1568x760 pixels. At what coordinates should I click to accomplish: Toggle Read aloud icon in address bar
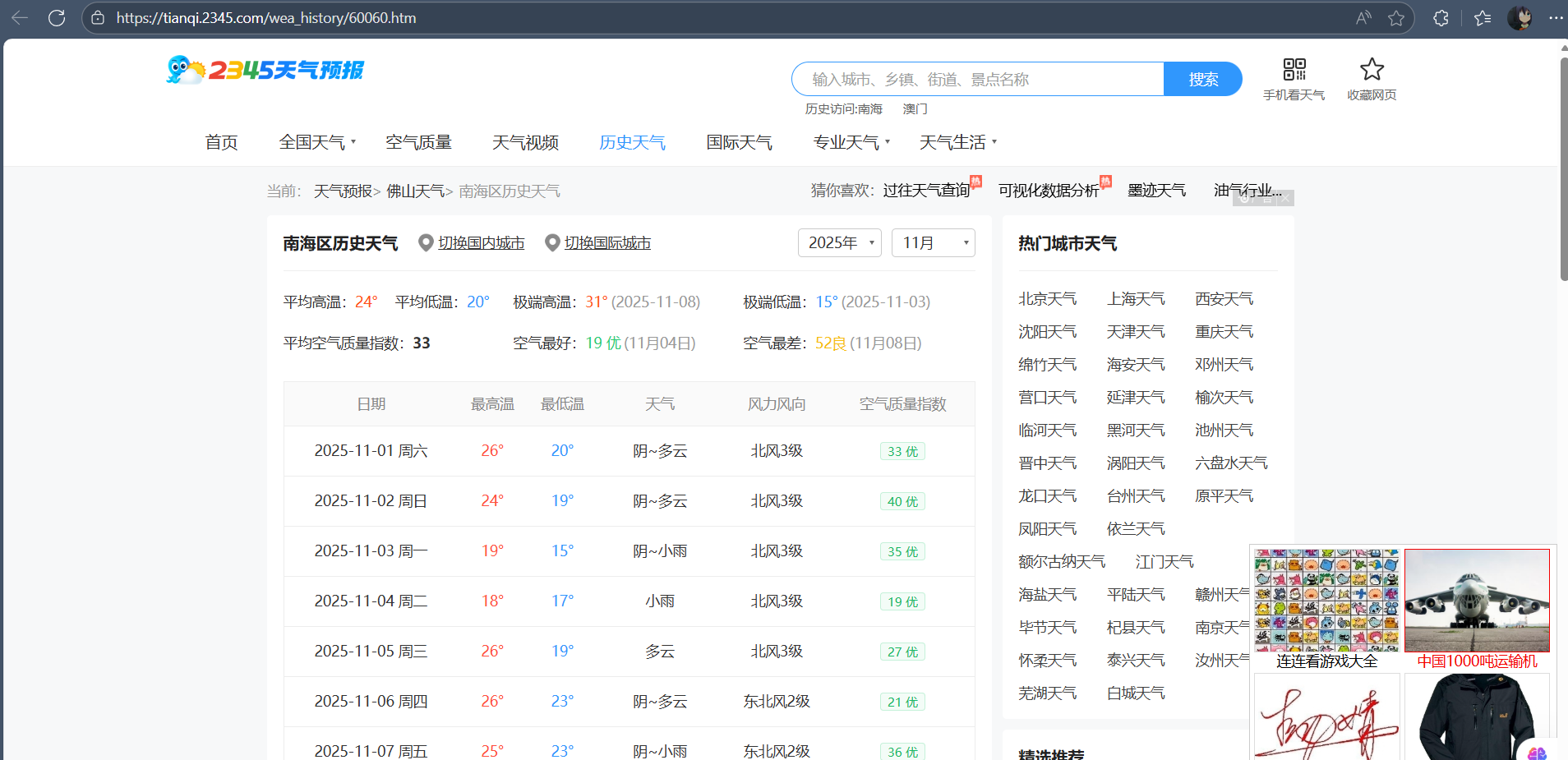[1363, 17]
